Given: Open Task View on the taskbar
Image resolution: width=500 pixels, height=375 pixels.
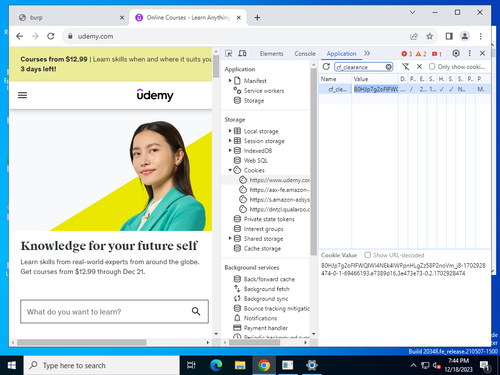Looking at the screenshot, I should point(191,365).
